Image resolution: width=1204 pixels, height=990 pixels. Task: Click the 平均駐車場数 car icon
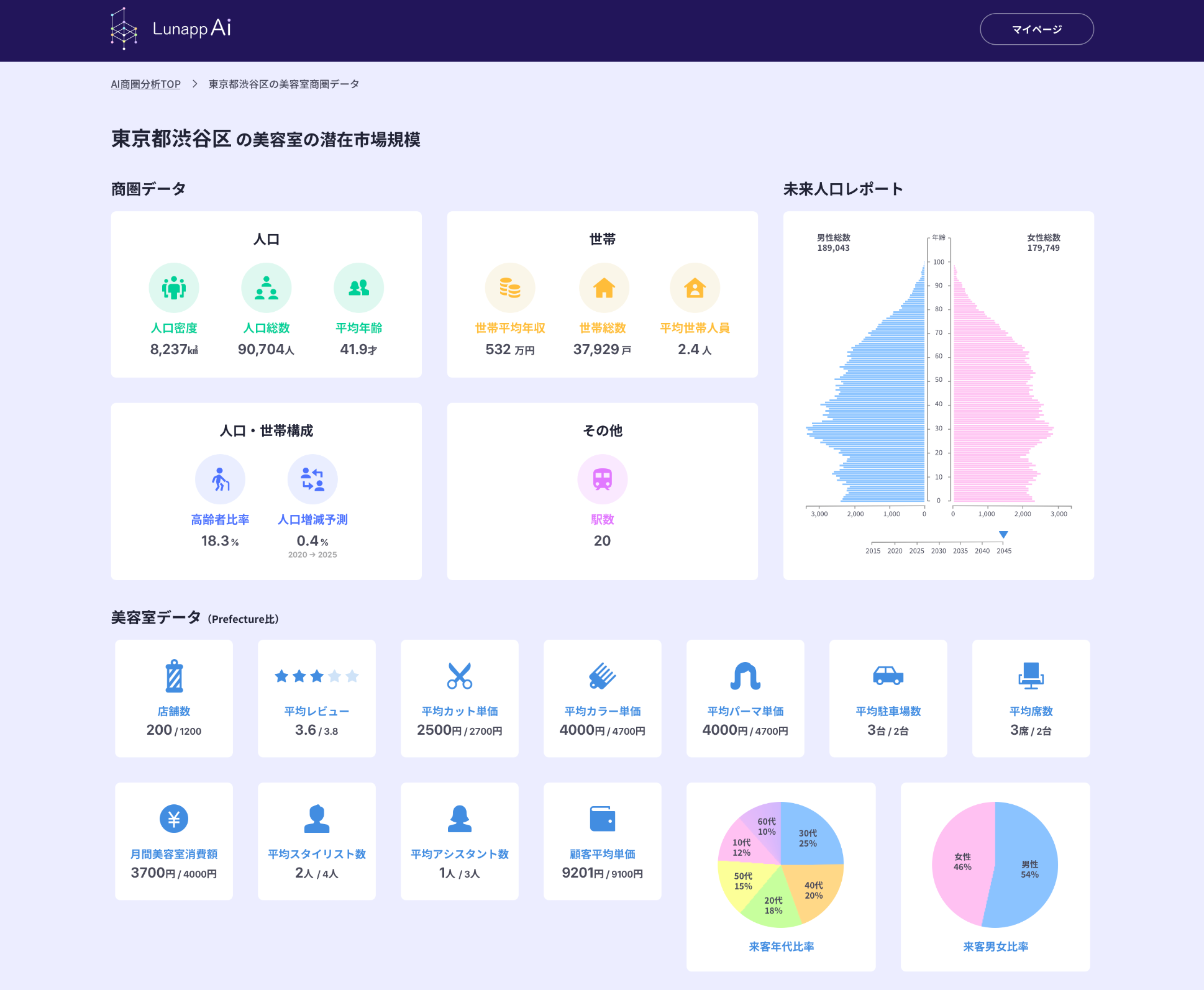pyautogui.click(x=888, y=676)
